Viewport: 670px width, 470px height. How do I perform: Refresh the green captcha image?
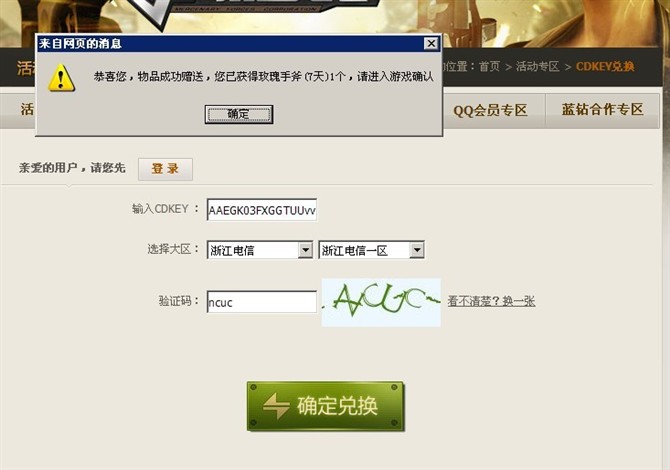tap(381, 302)
